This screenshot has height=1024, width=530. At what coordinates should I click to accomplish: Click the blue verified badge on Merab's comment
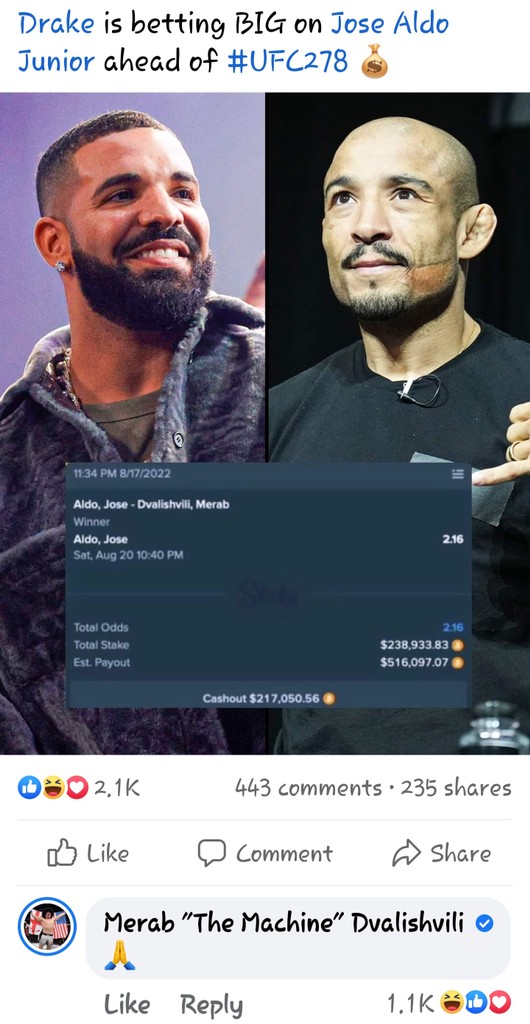(484, 923)
